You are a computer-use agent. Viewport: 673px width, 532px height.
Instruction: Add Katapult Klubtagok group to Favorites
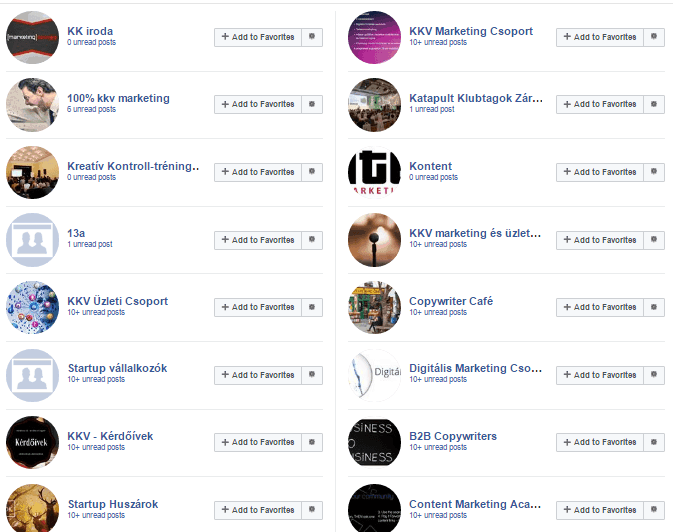point(600,104)
